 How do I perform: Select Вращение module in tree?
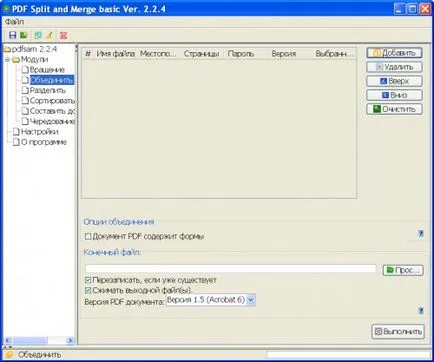47,70
